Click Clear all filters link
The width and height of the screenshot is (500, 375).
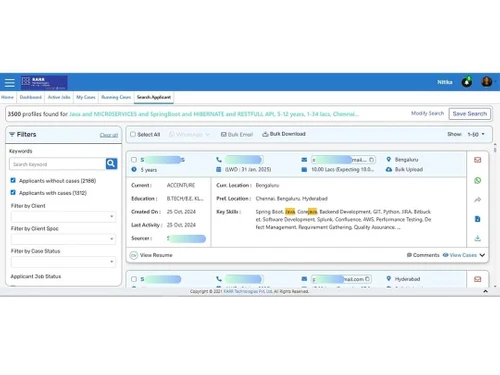pyautogui.click(x=109, y=135)
